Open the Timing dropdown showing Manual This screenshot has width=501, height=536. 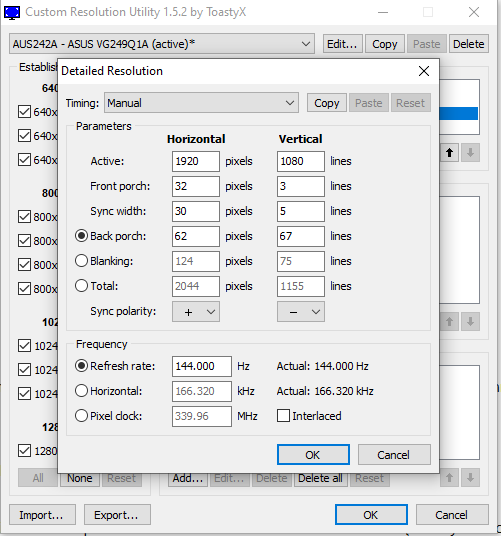pos(201,103)
